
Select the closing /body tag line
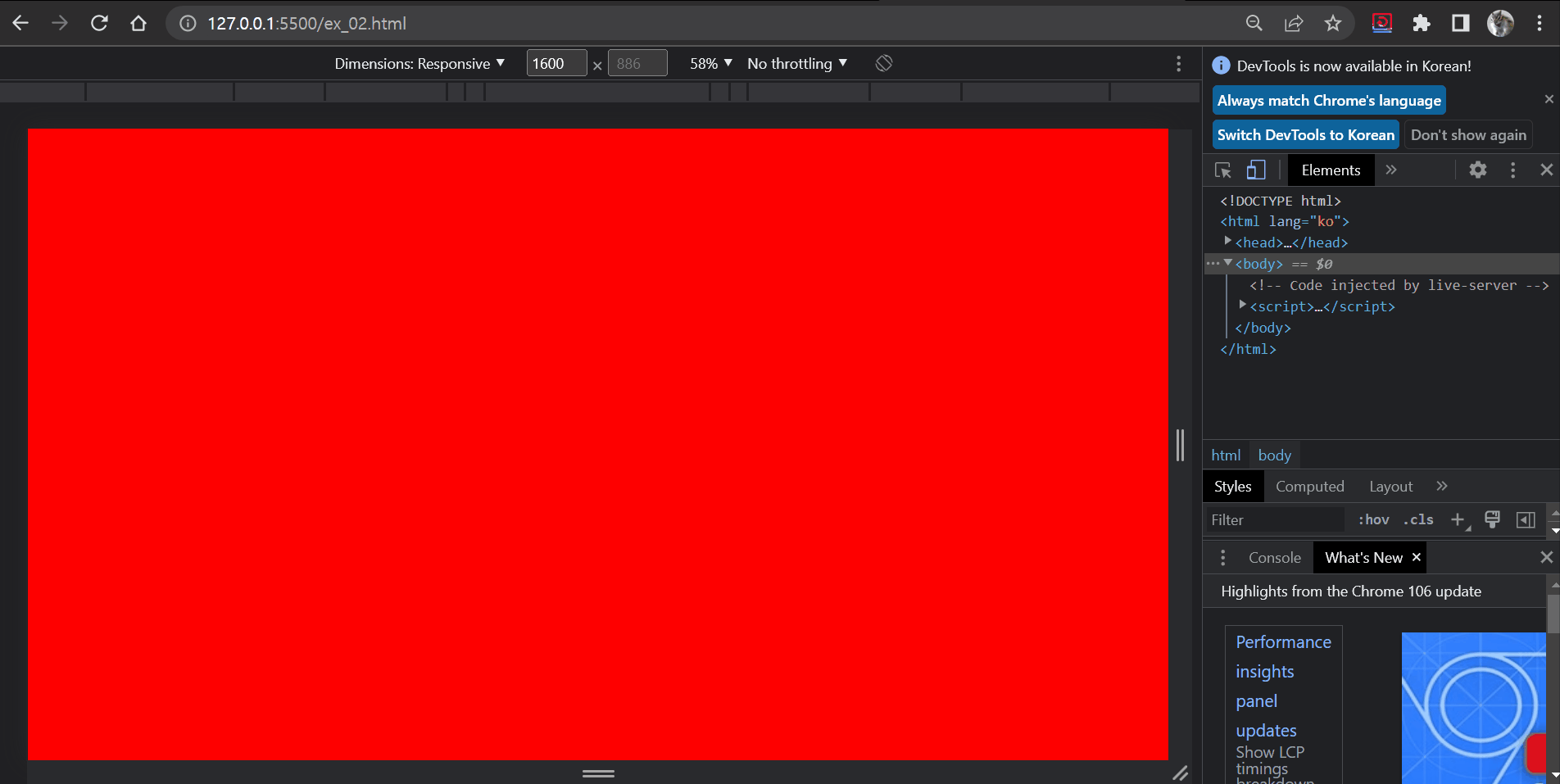coord(1263,328)
